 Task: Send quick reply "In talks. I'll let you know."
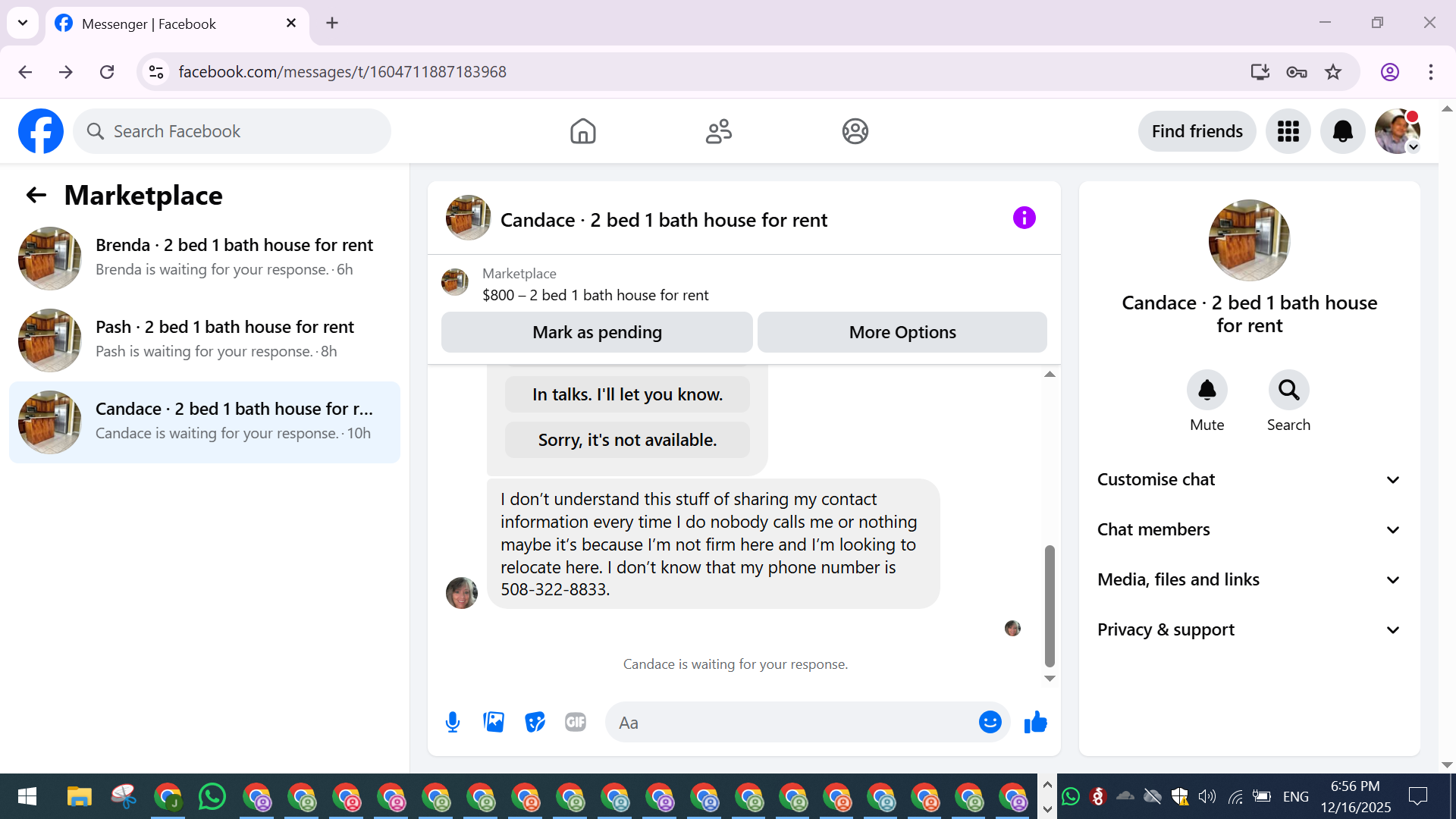(x=627, y=394)
